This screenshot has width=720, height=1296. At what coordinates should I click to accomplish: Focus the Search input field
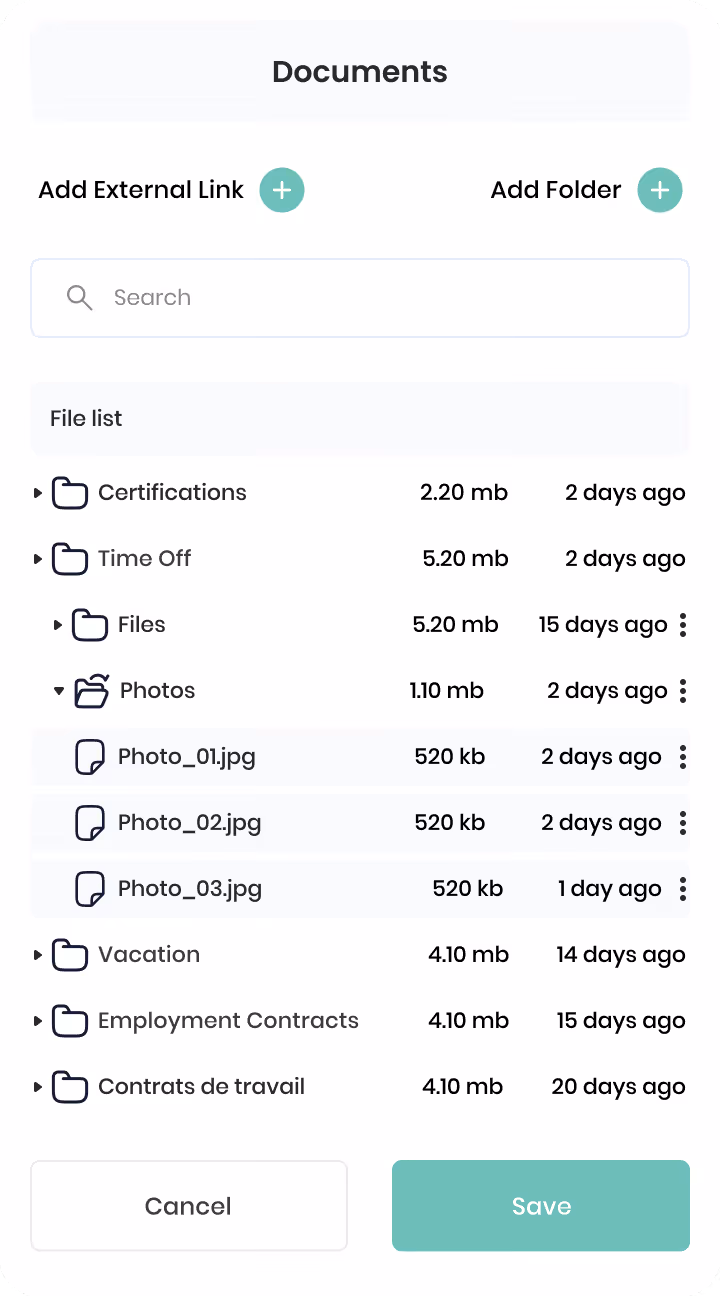click(360, 298)
